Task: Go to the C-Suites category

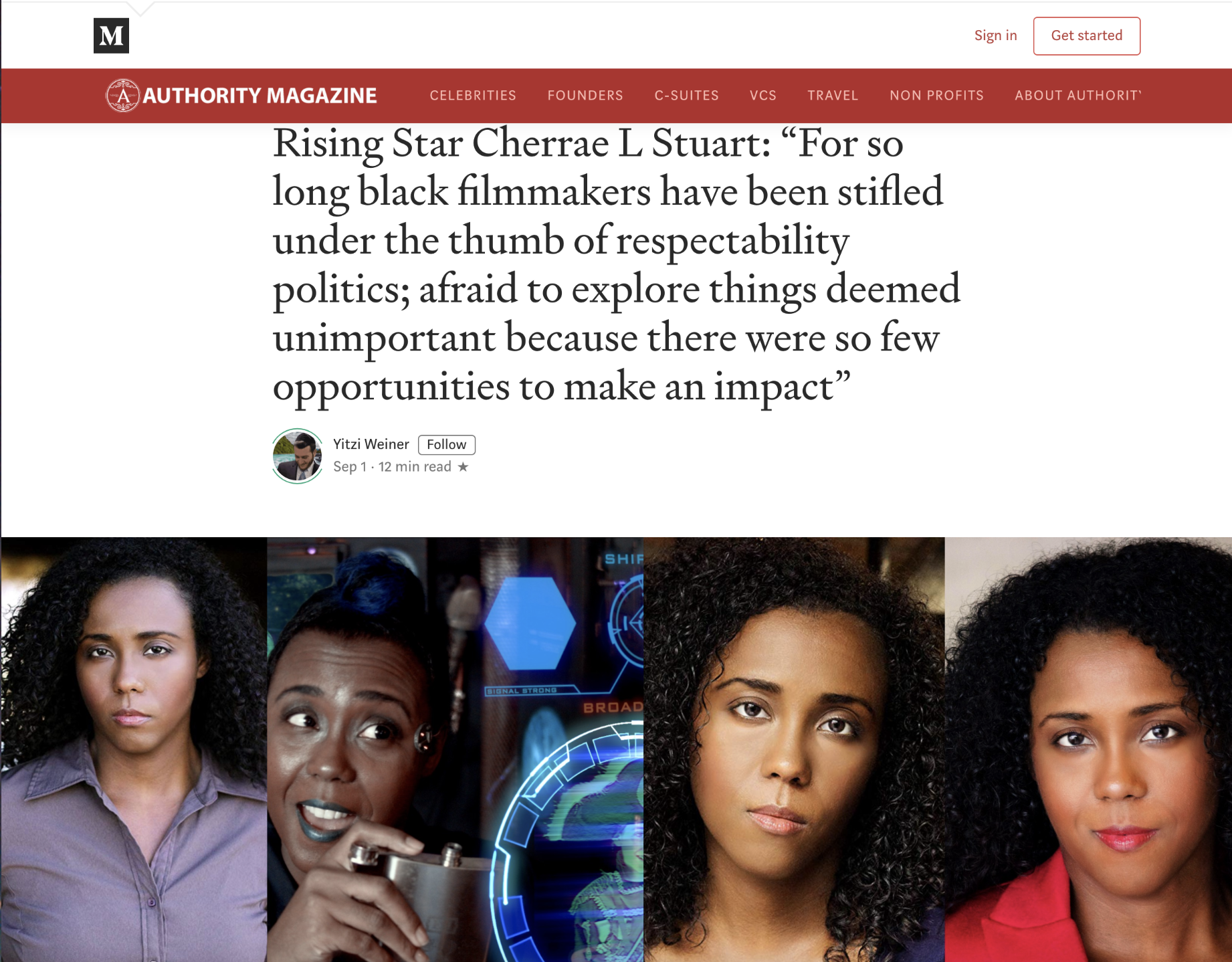Action: (x=686, y=95)
